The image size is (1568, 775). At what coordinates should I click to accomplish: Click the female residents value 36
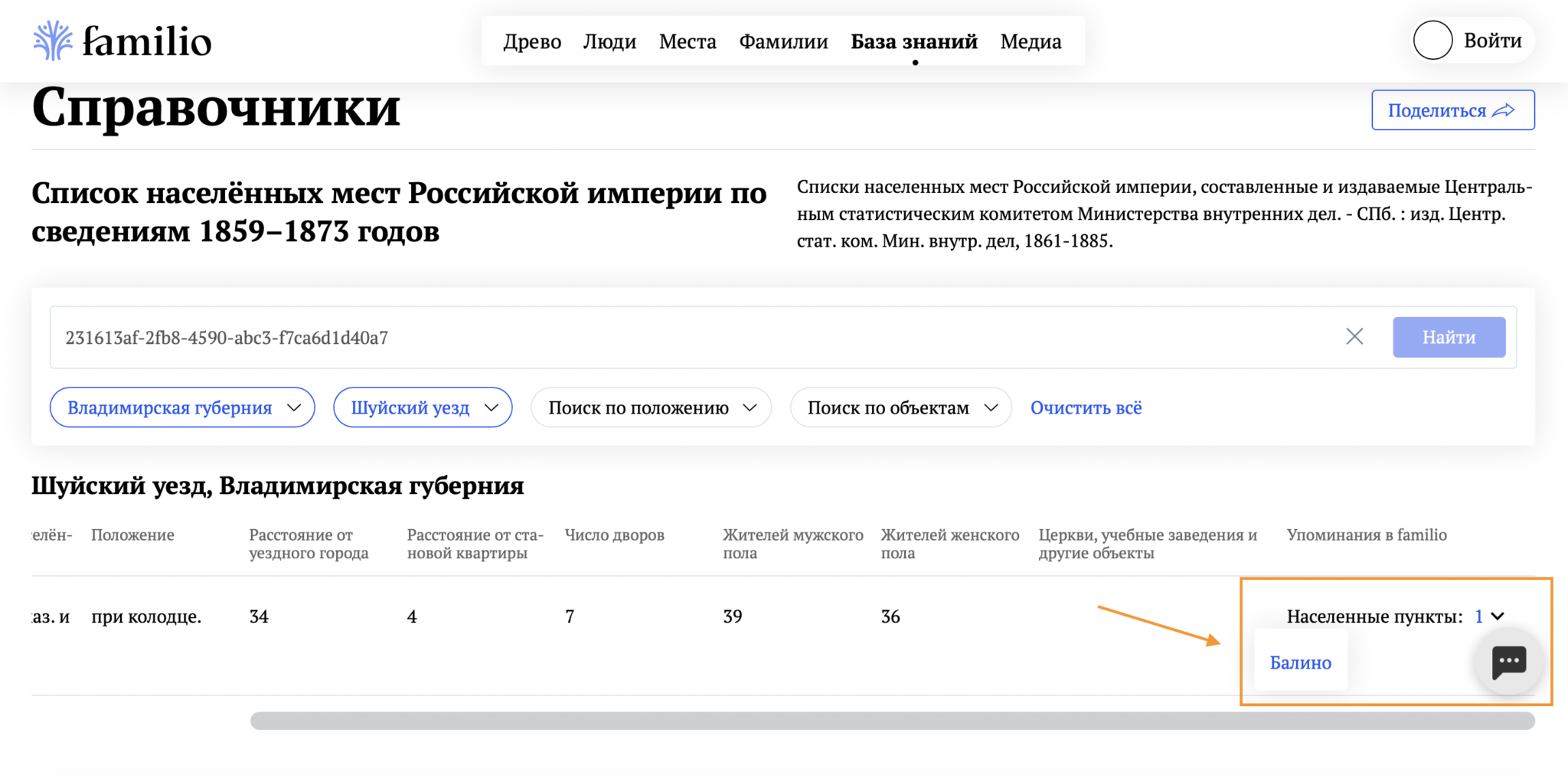tap(890, 616)
